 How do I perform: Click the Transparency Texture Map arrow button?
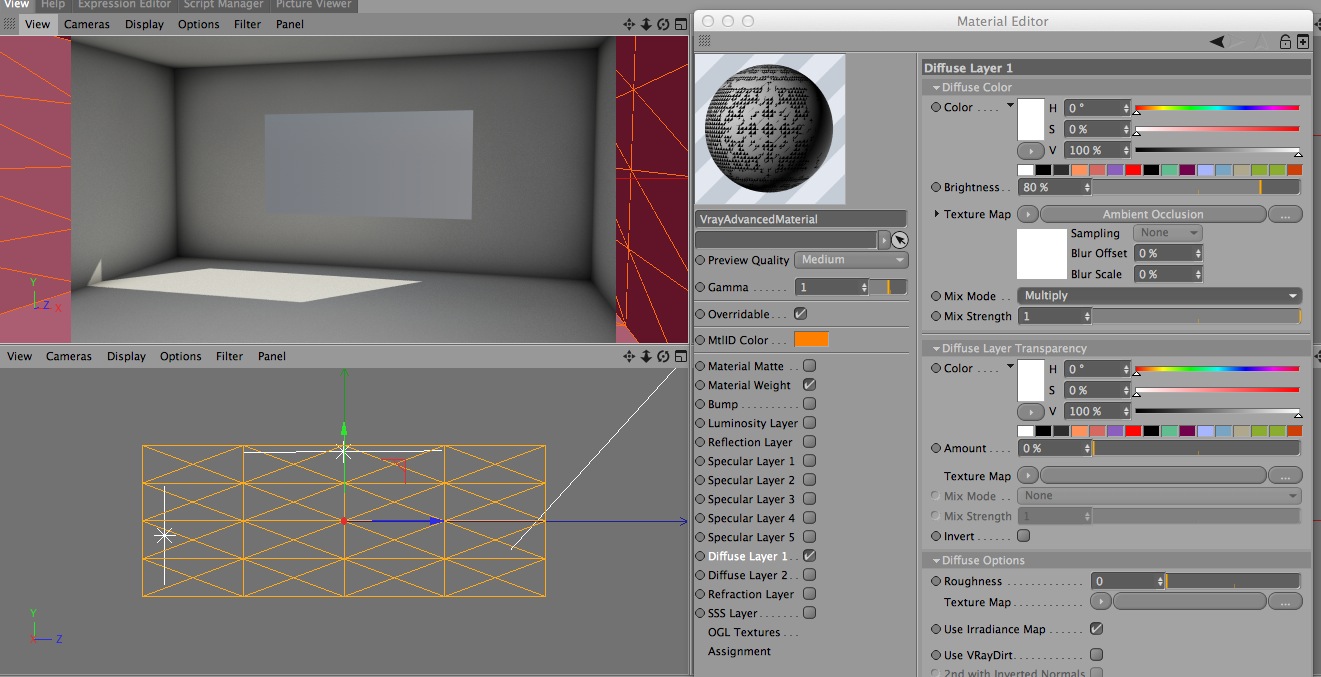(1028, 476)
